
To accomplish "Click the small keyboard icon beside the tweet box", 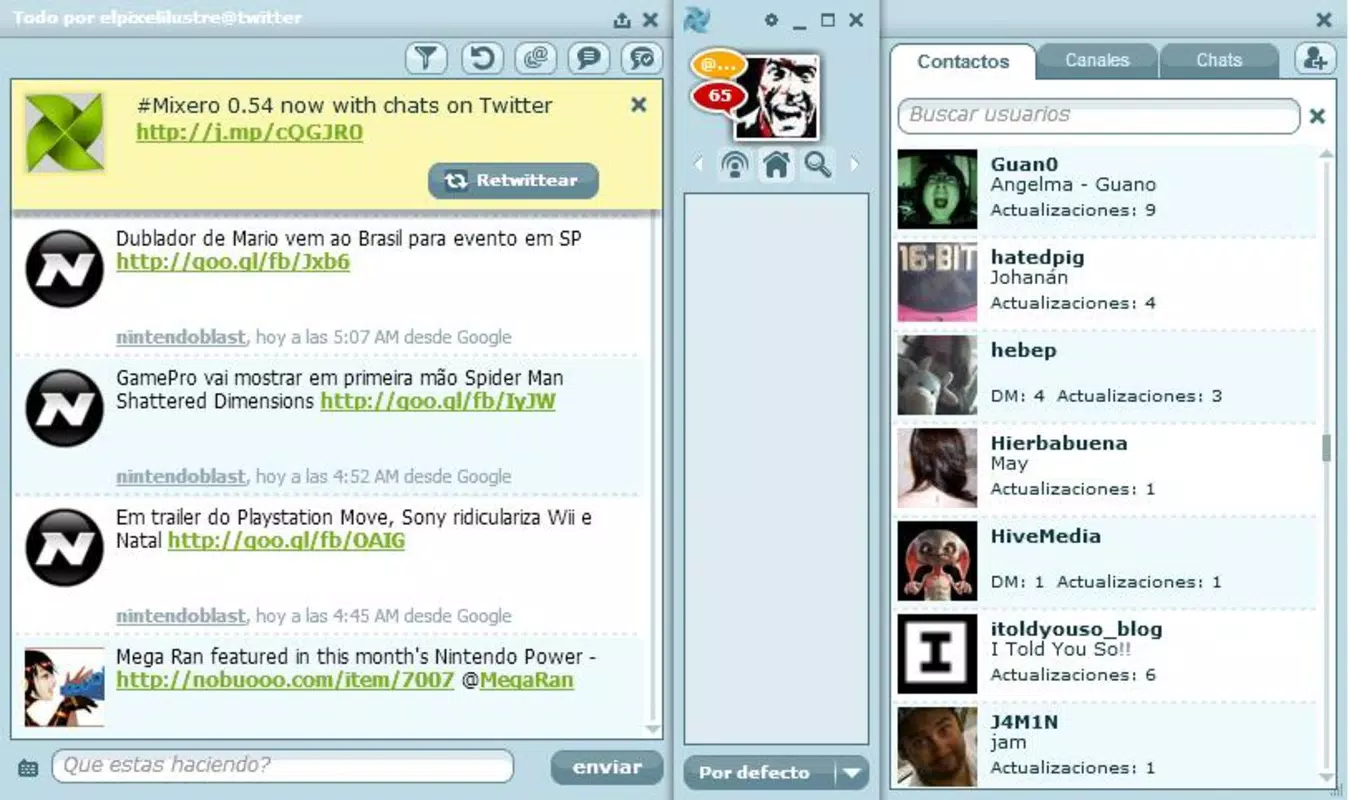I will tap(28, 768).
